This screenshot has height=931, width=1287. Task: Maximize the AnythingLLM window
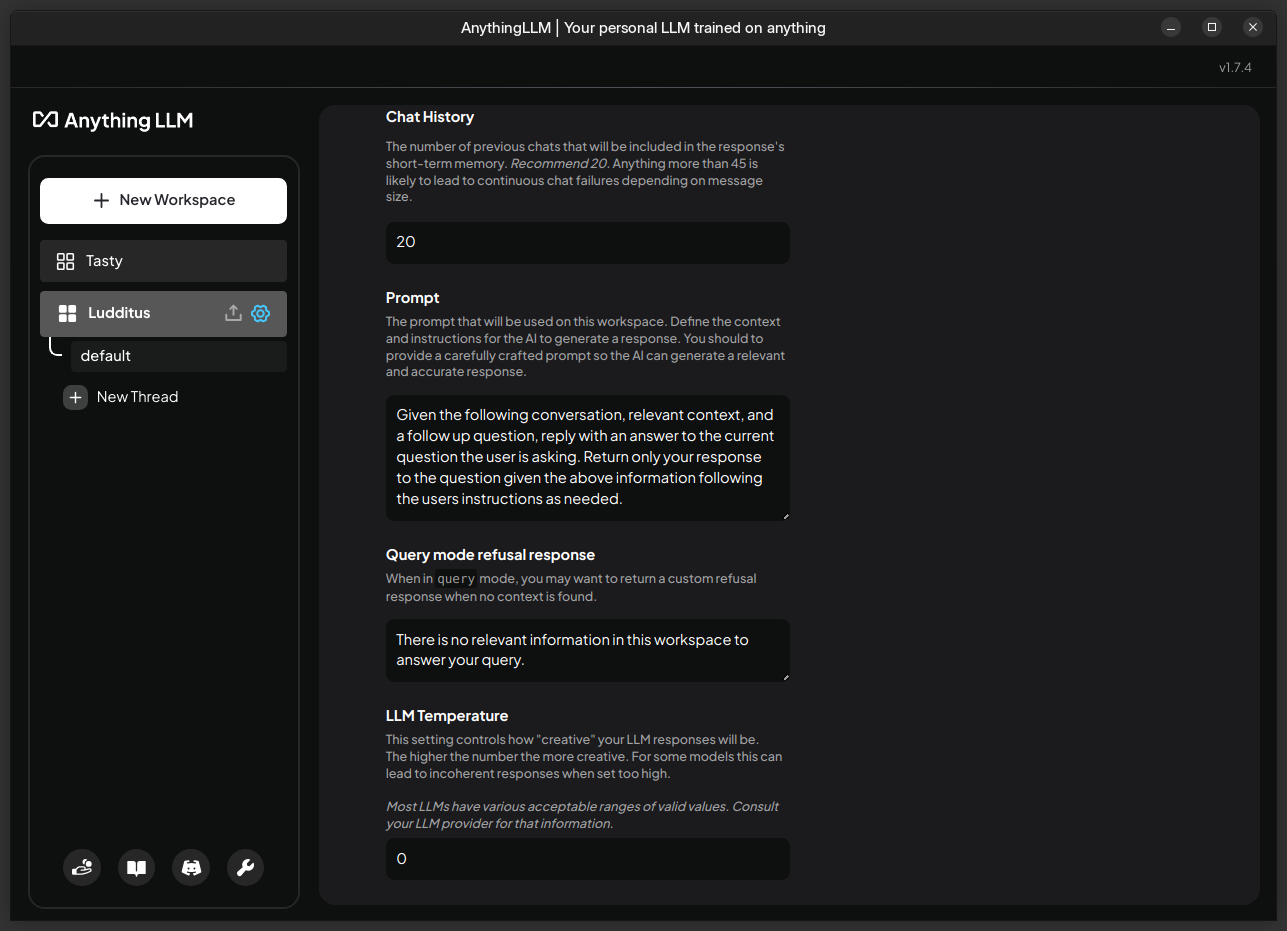coord(1212,27)
